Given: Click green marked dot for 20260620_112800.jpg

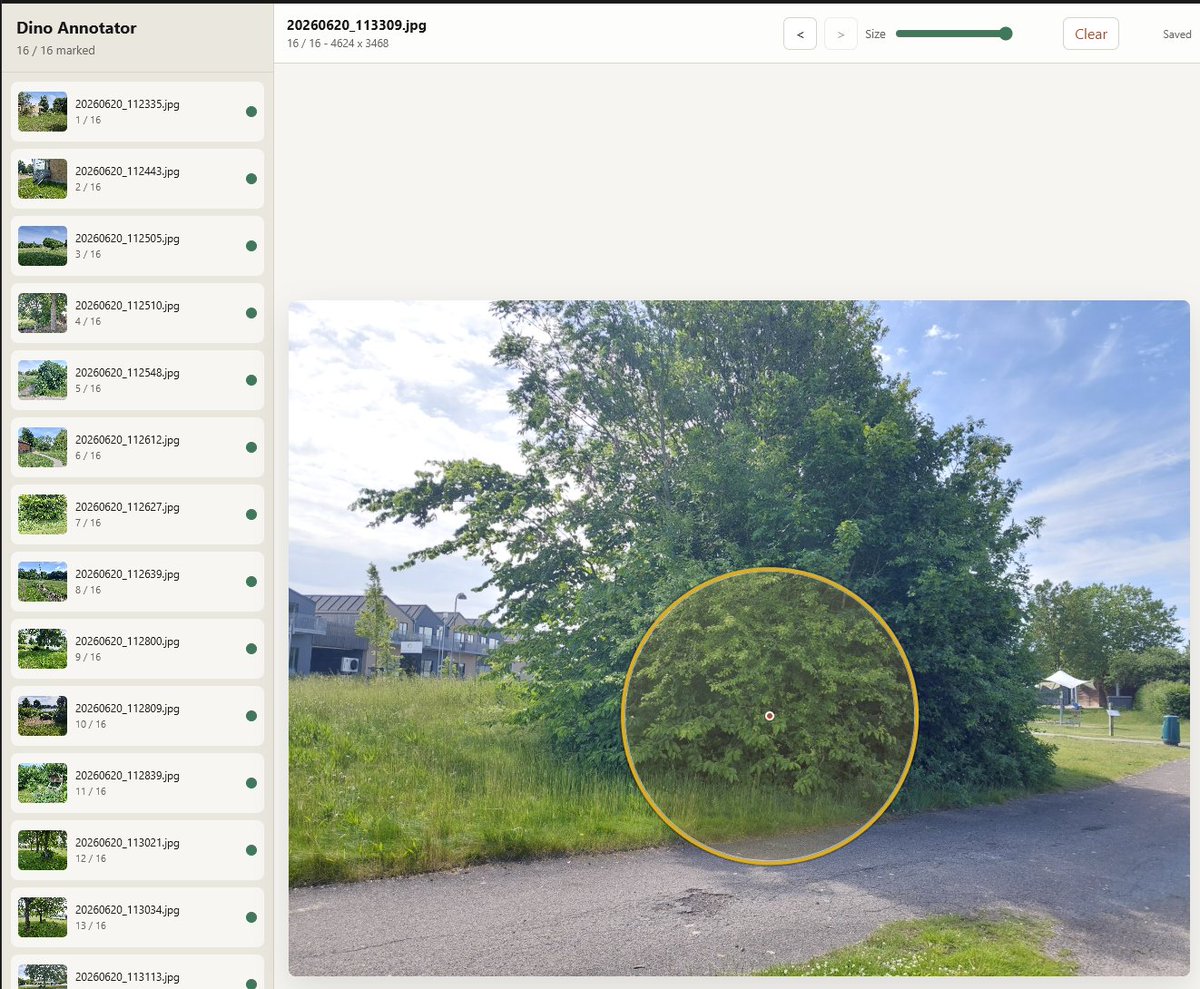Looking at the screenshot, I should click(251, 648).
